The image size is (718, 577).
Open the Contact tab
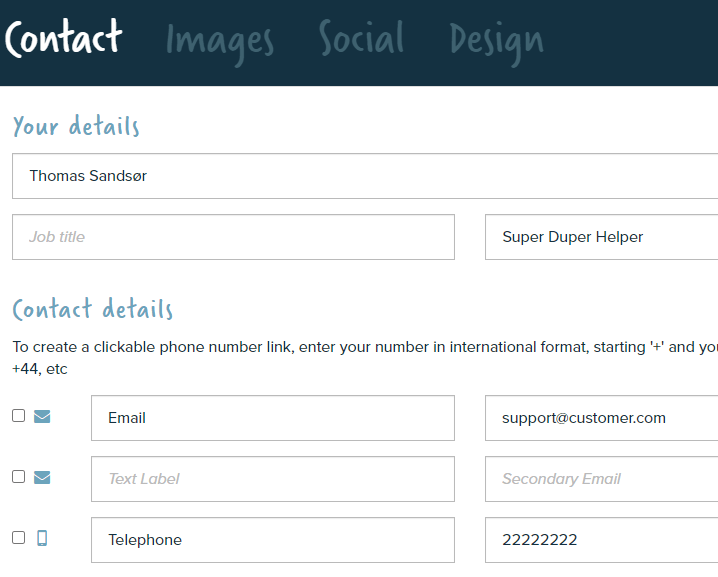coord(63,39)
